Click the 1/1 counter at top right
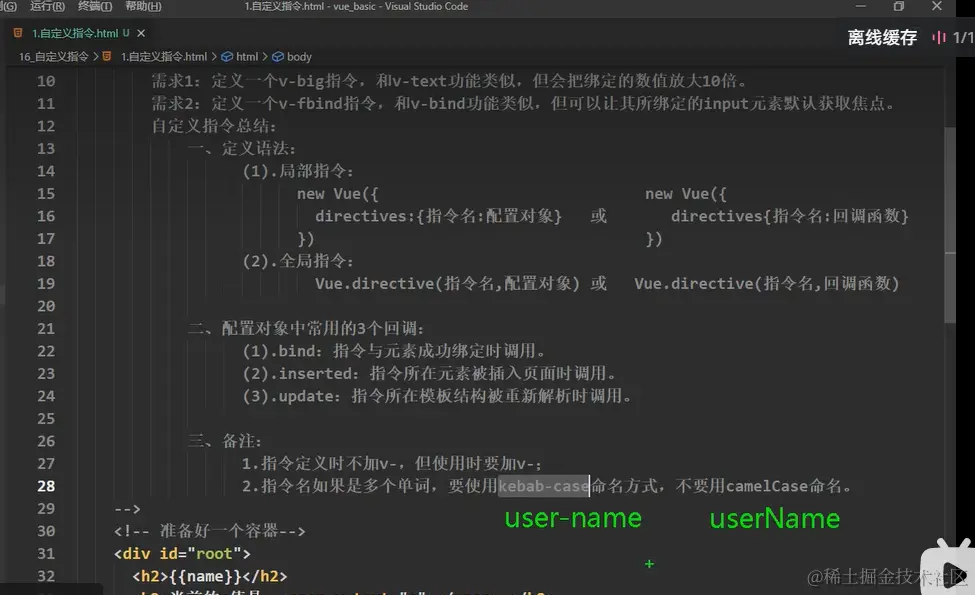Screen dimensions: 975x595 pos(965,37)
